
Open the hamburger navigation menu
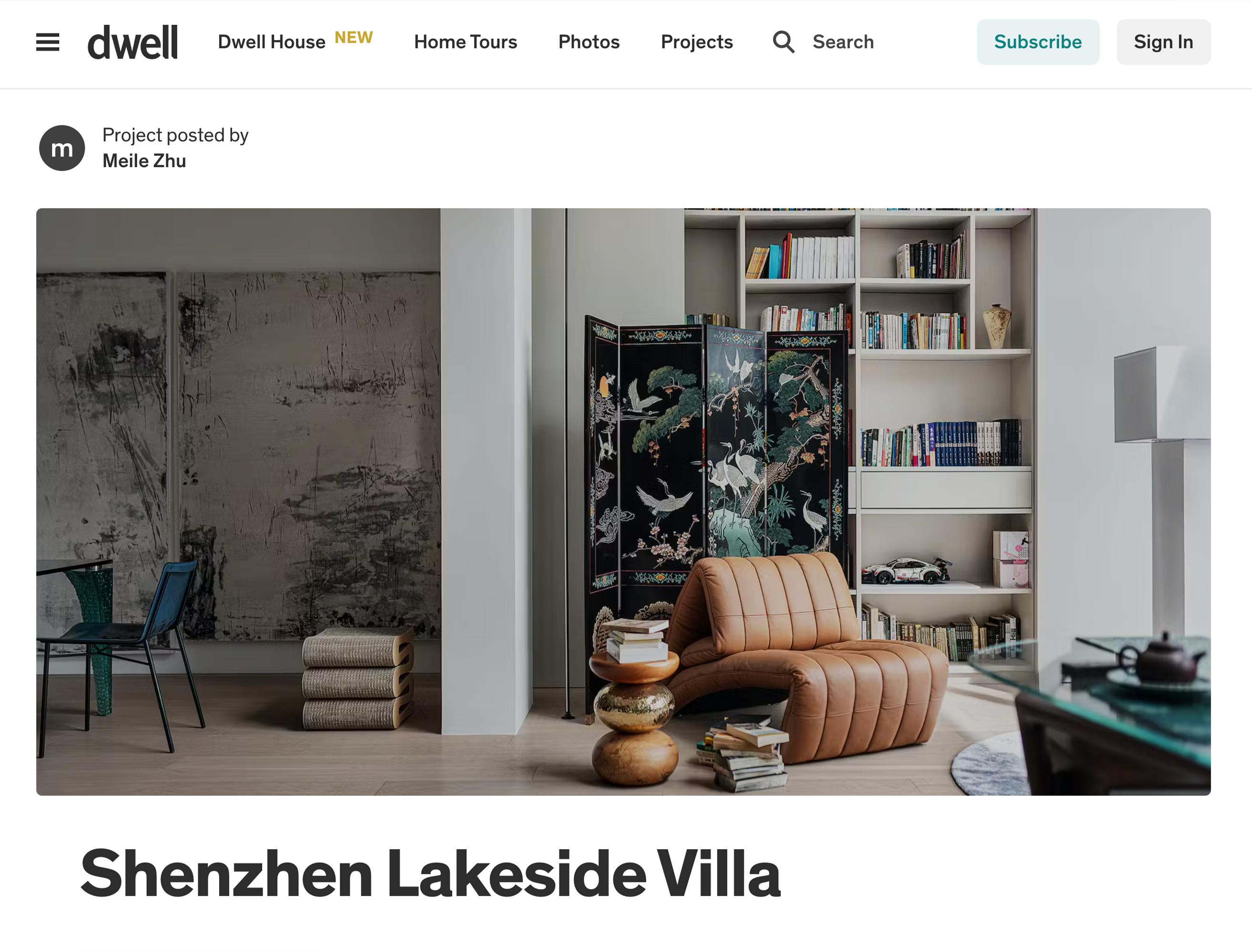tap(48, 42)
